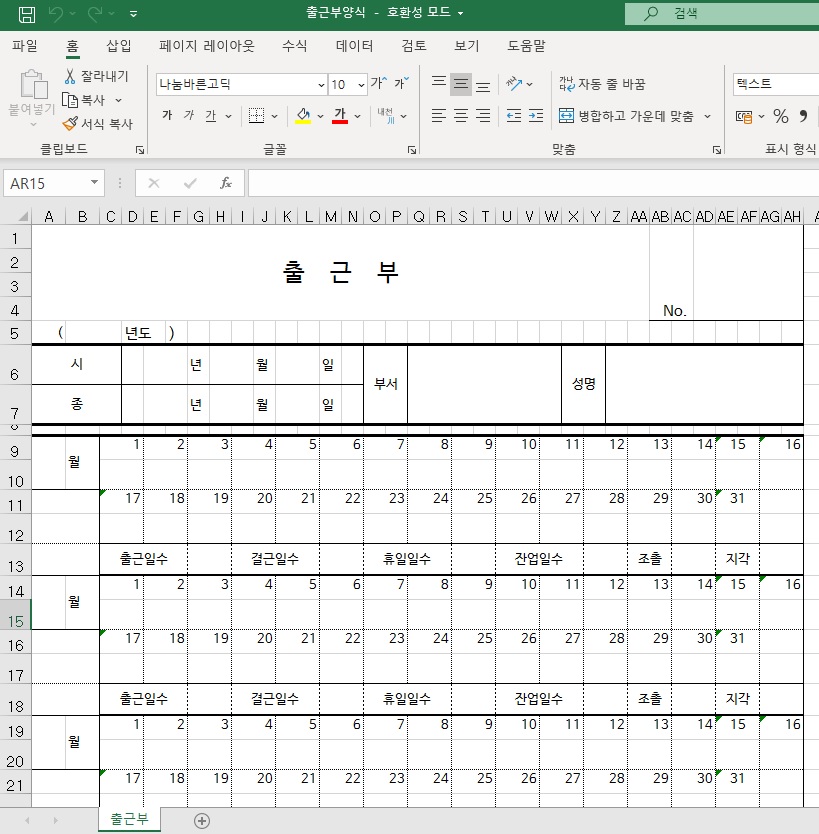Viewport: 819px width, 834px height.
Task: Activate 서식 복사 format painter
Action: [97, 124]
